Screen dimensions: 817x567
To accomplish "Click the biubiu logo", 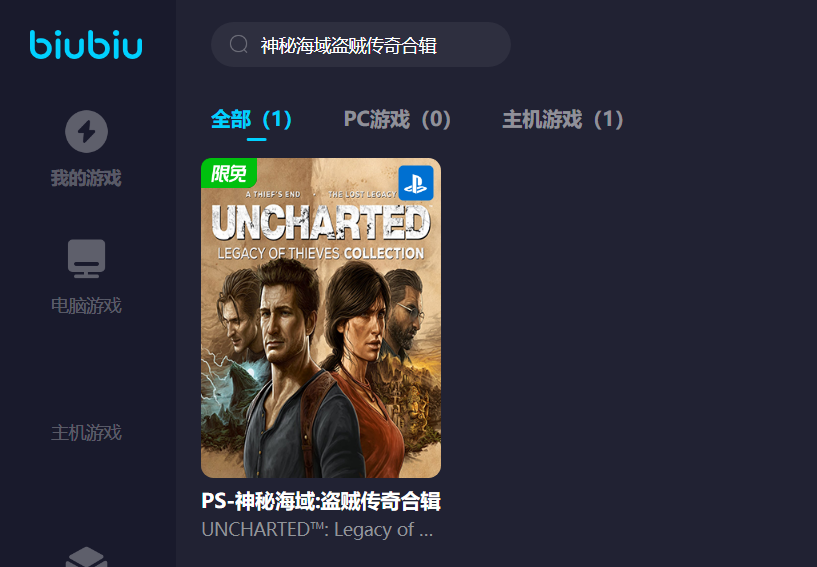I will pyautogui.click(x=86, y=44).
